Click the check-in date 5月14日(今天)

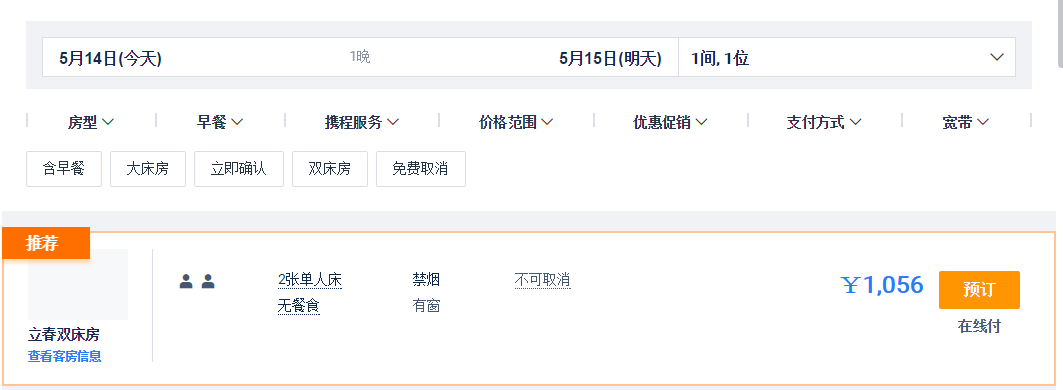point(111,58)
